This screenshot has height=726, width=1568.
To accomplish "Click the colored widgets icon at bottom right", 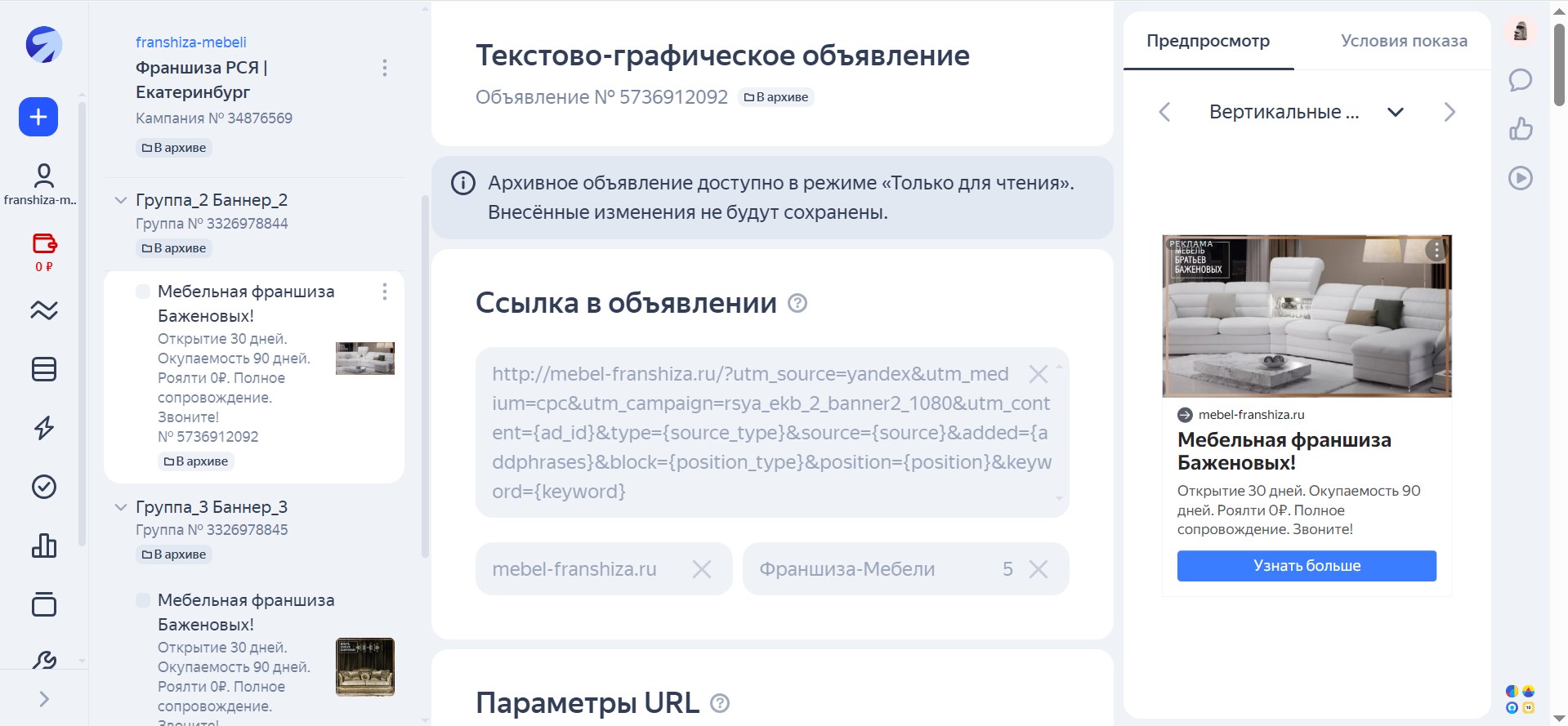I will click(x=1521, y=699).
